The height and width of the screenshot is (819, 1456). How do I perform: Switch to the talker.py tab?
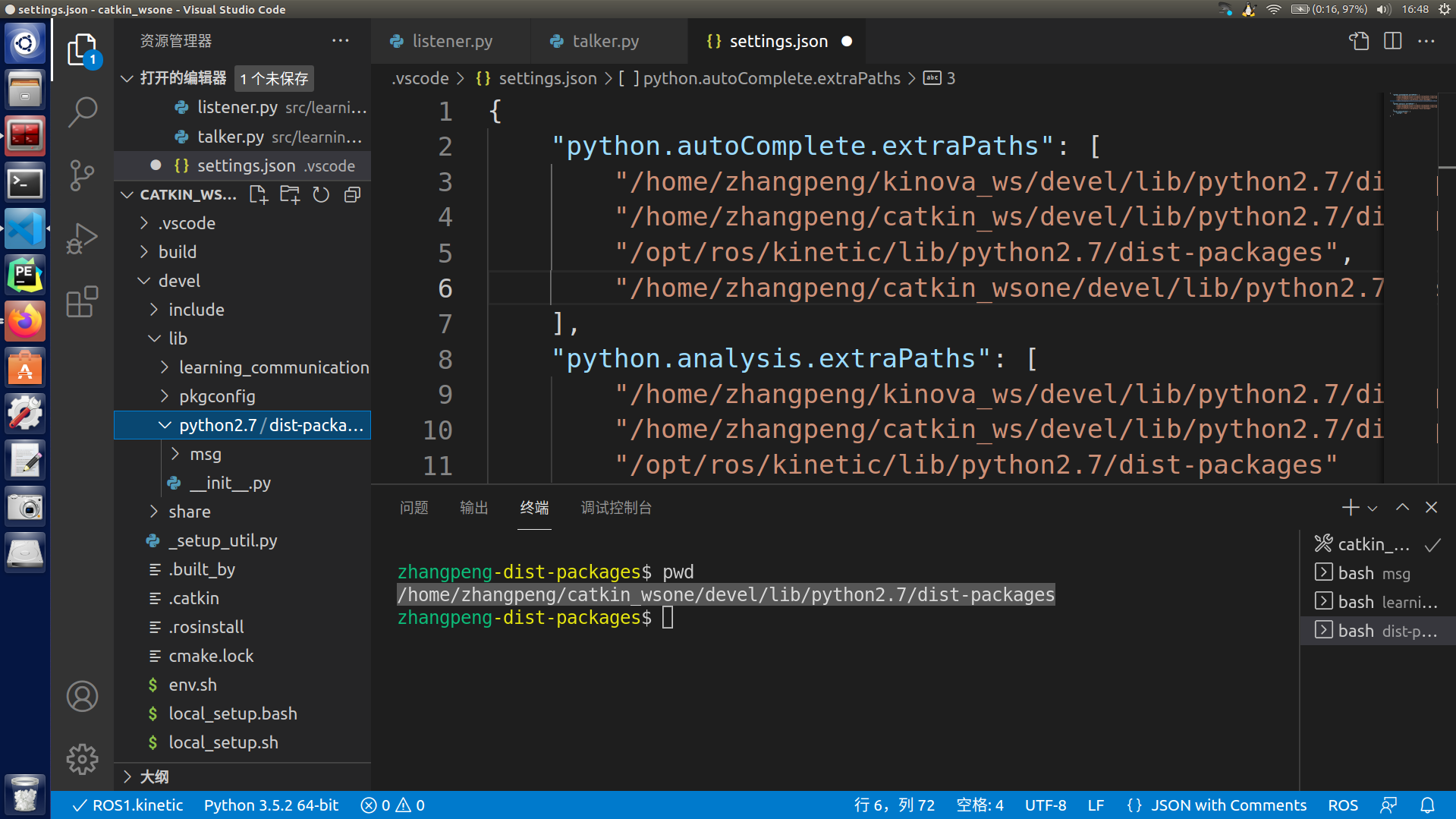(x=605, y=41)
